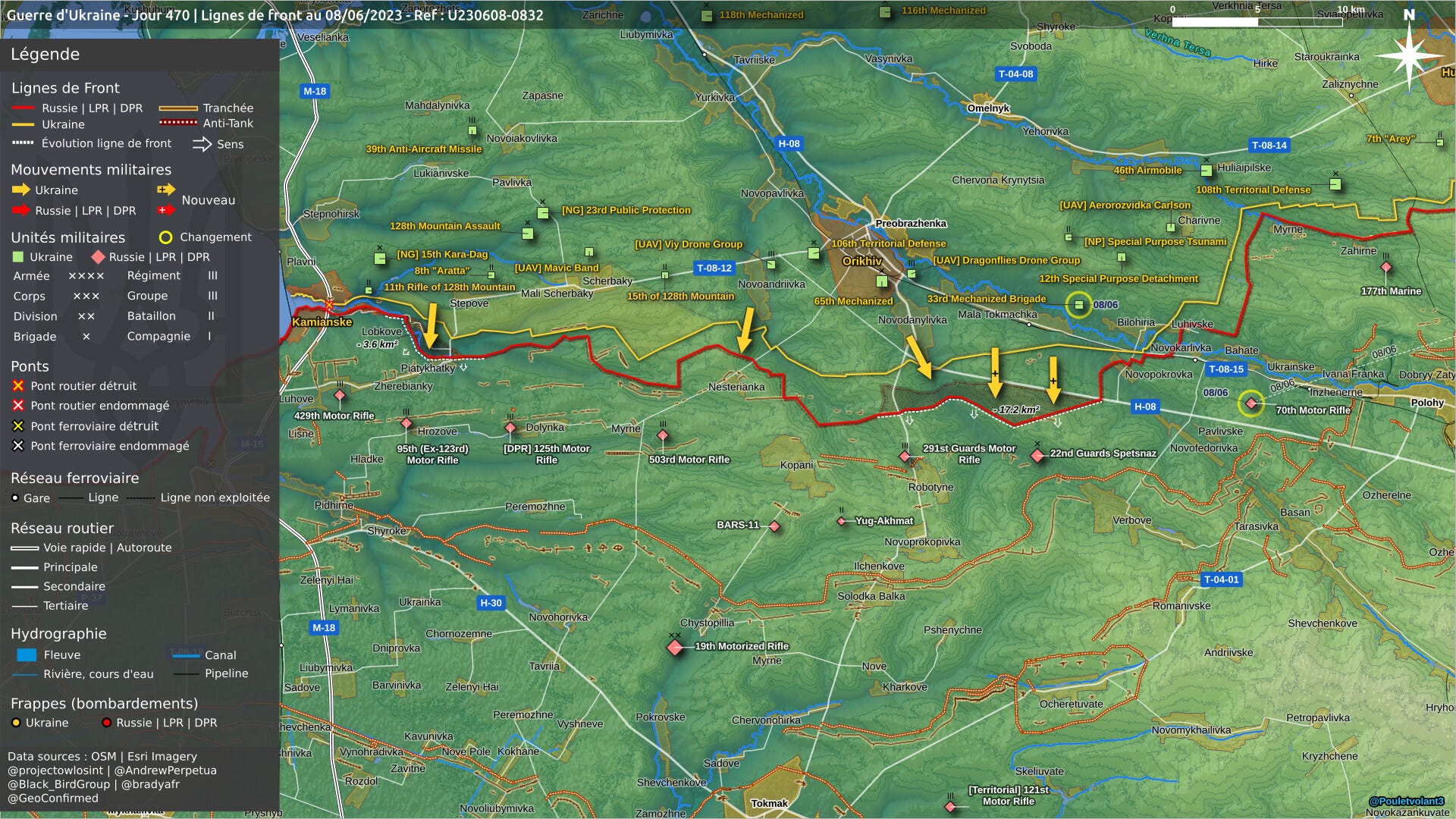Viewport: 1456px width, 819px height.
Task: Click the 108th Territorial Defense square marker
Action: click(1335, 184)
